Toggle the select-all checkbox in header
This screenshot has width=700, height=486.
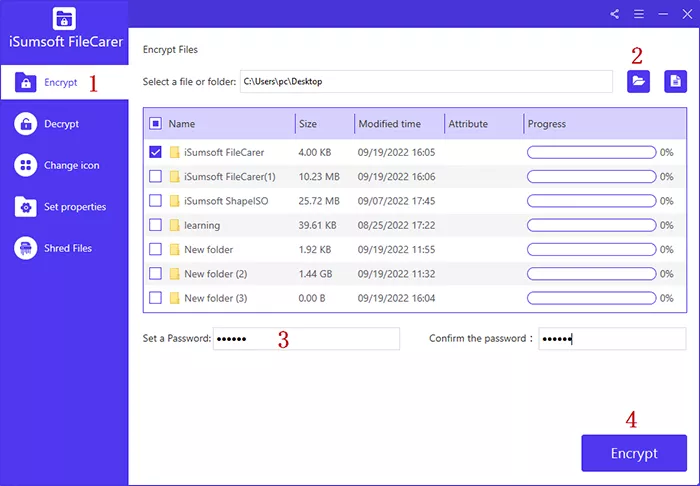tap(155, 124)
